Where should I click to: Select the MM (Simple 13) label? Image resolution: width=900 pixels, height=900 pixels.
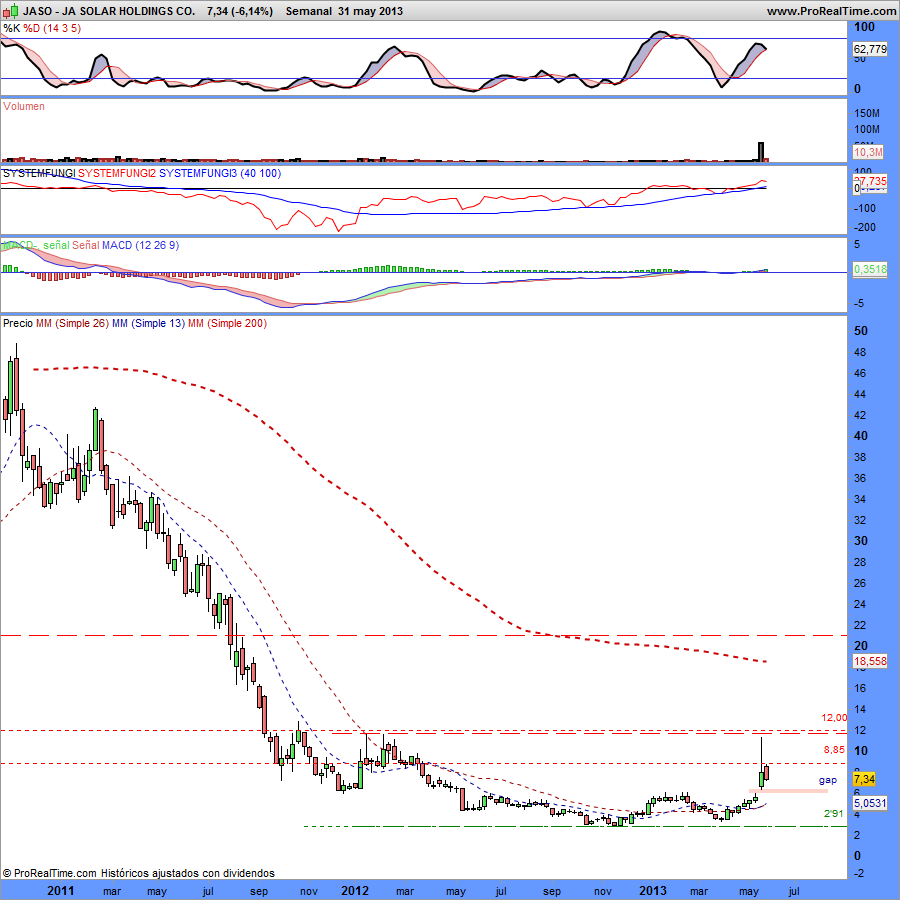149,323
